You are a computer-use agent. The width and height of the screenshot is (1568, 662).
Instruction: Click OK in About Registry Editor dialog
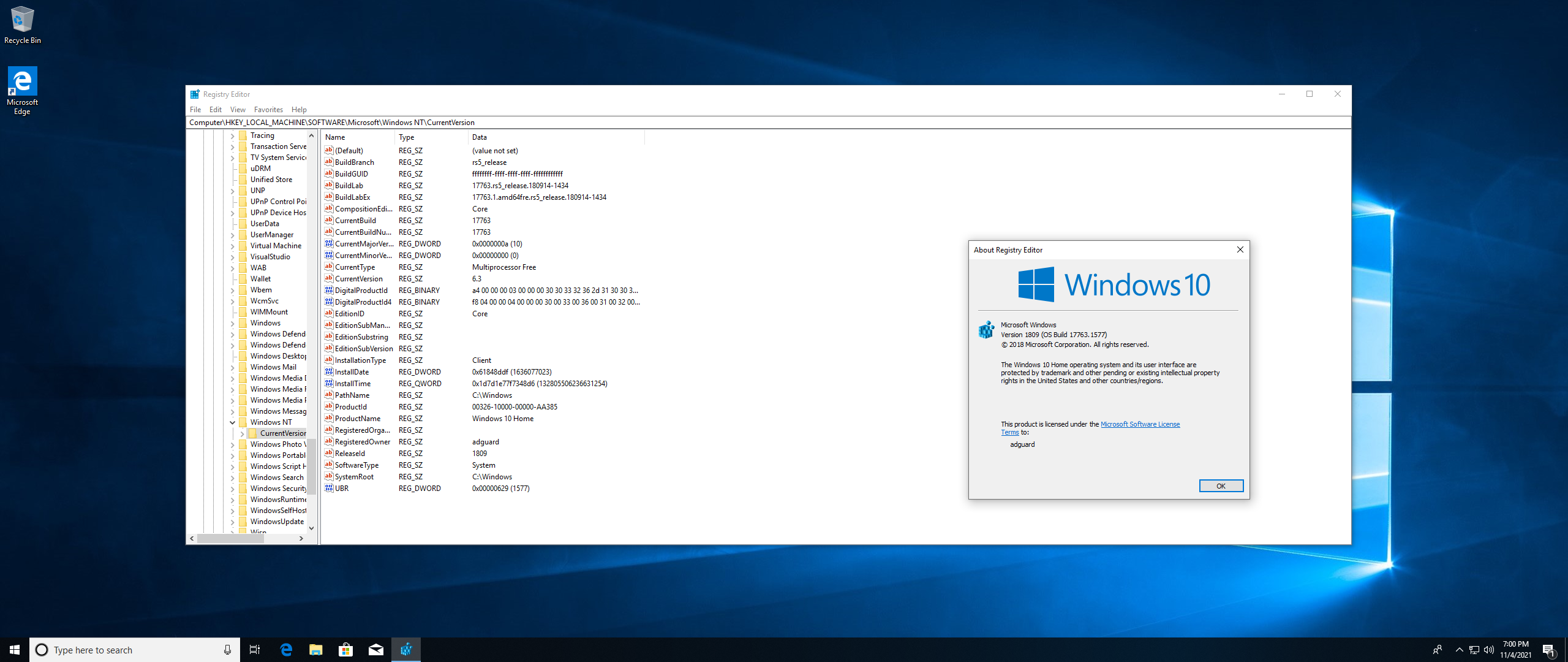[1221, 486]
